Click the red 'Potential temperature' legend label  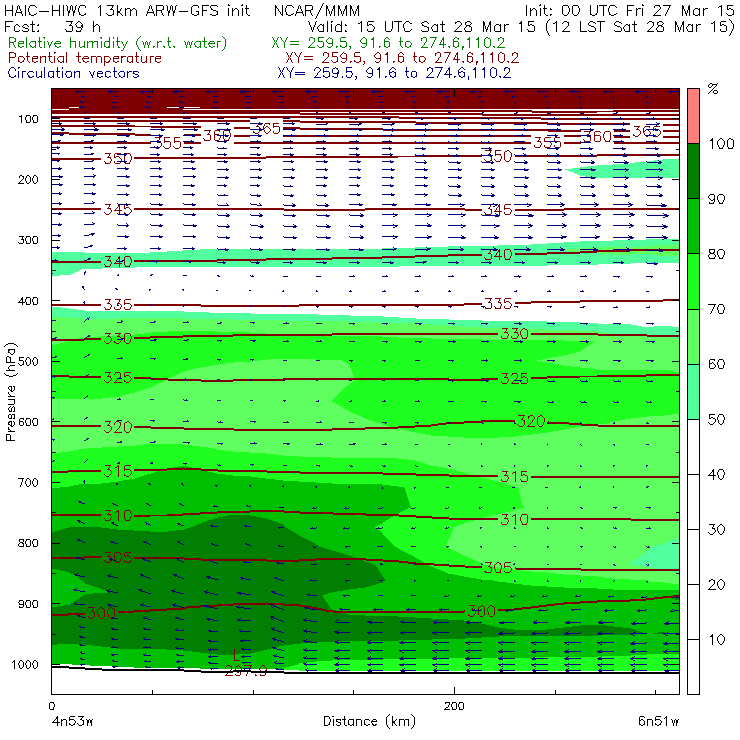pos(85,58)
